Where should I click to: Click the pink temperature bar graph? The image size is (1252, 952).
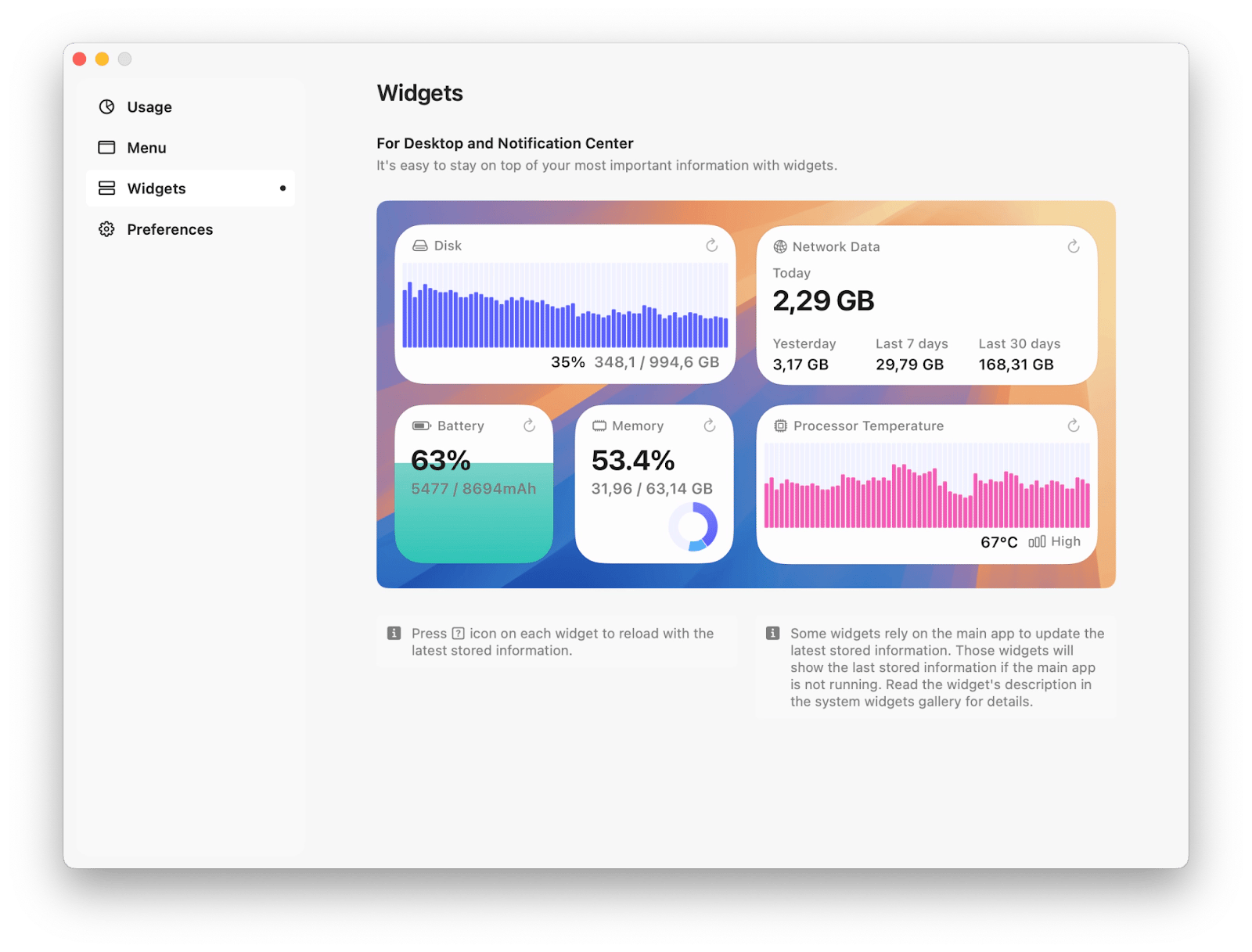tap(926, 486)
